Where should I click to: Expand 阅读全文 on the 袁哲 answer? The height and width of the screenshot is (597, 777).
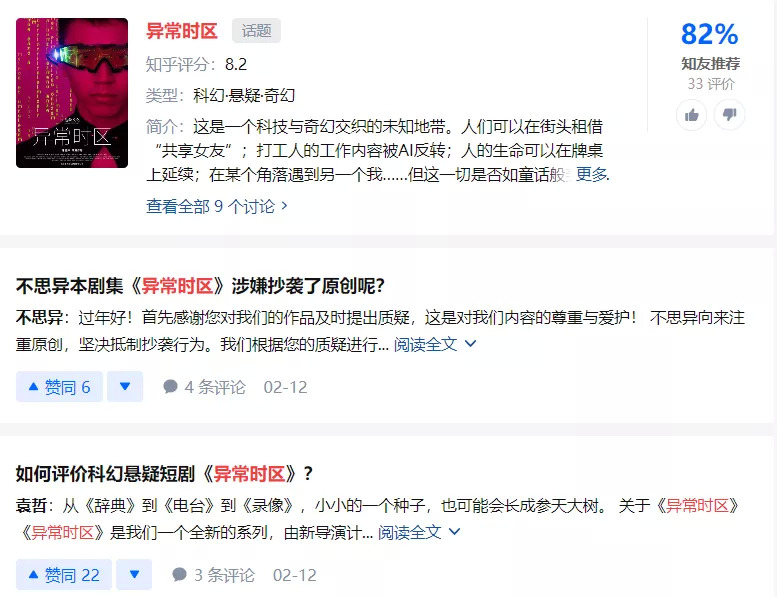(x=419, y=532)
